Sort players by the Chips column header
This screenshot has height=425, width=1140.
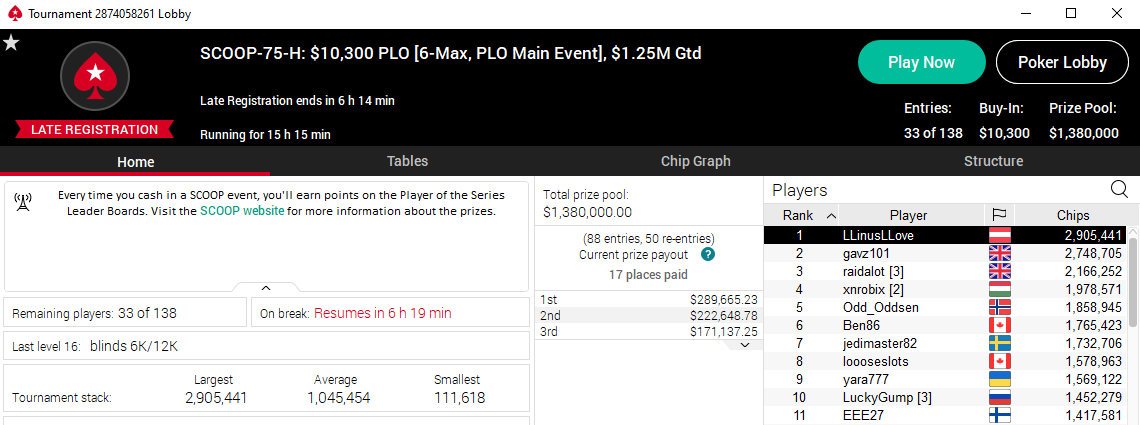[x=1072, y=215]
